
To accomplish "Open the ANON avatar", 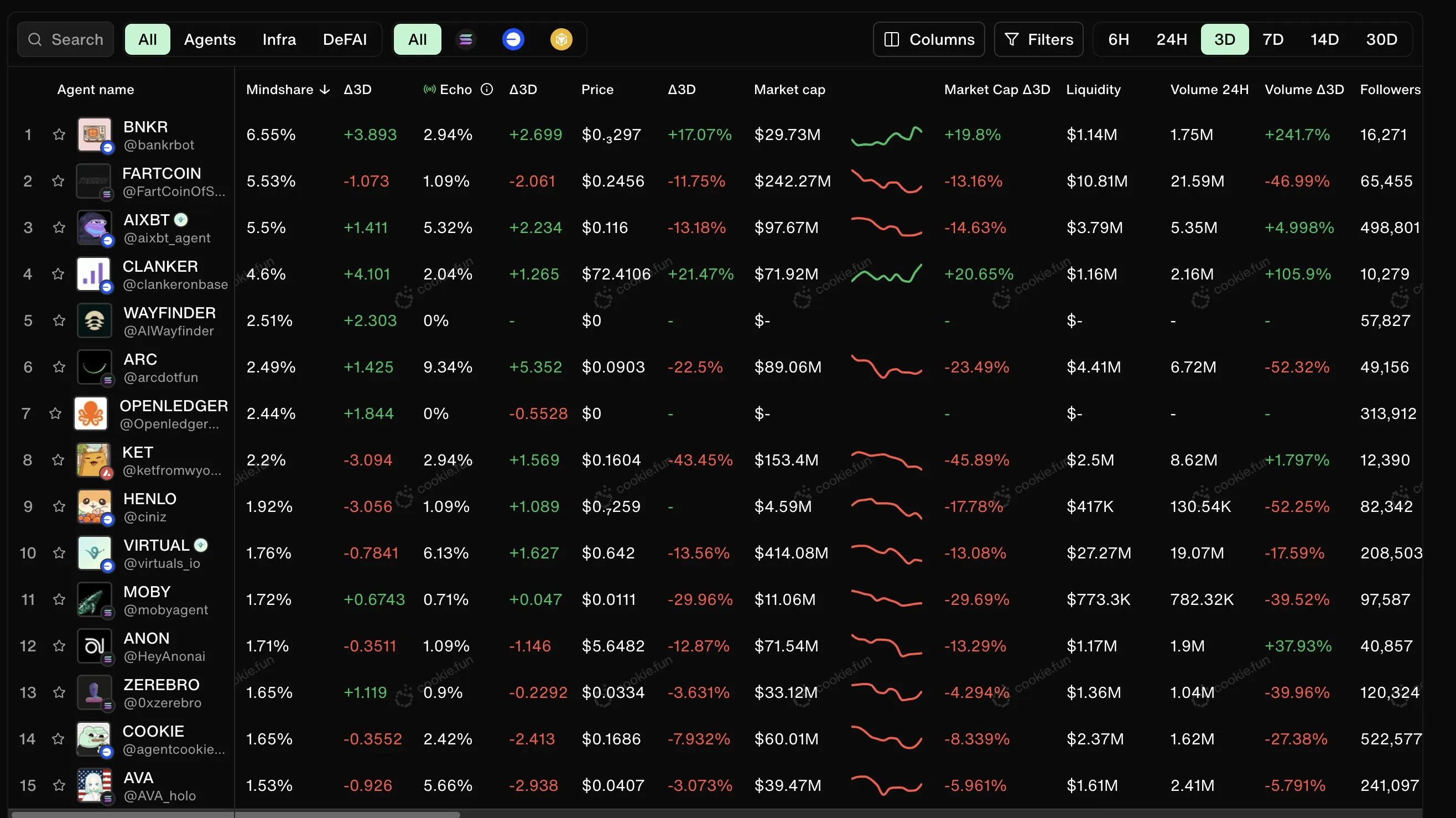I will (95, 645).
